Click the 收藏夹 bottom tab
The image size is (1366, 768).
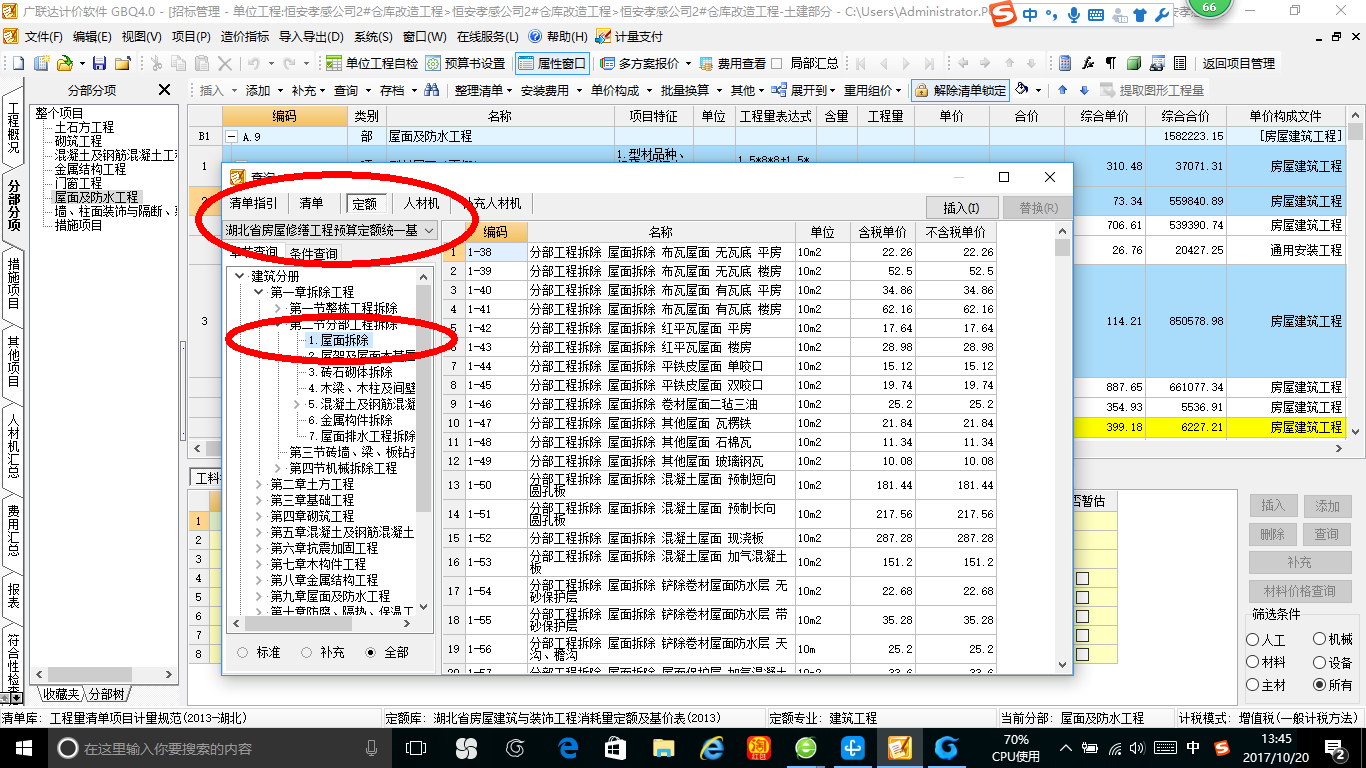[59, 693]
